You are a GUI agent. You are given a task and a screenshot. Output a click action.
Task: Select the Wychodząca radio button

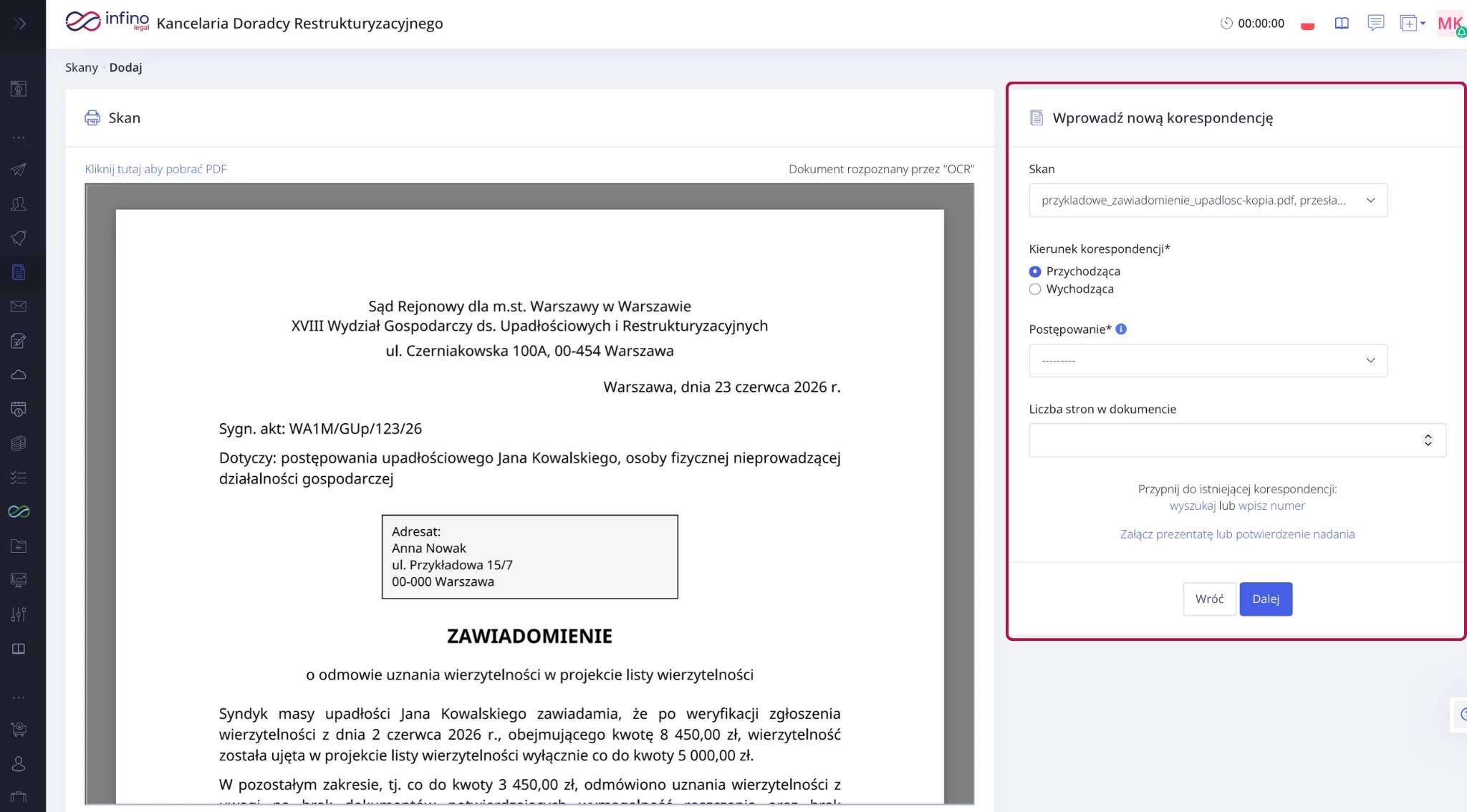pyautogui.click(x=1035, y=289)
